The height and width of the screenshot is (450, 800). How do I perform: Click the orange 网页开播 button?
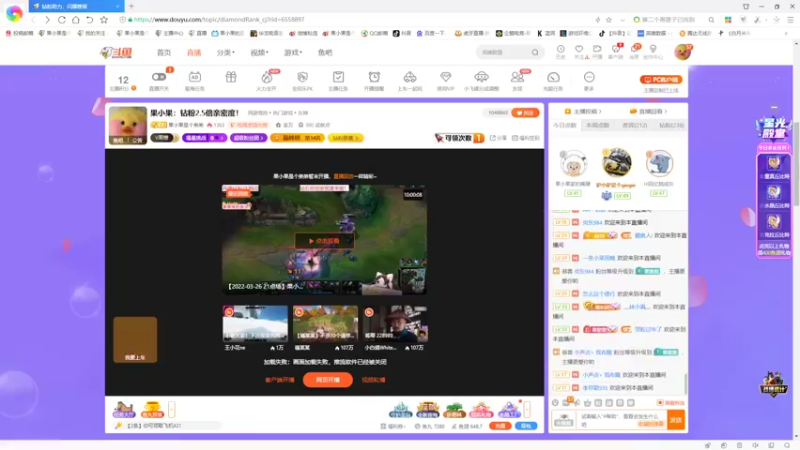(x=328, y=380)
